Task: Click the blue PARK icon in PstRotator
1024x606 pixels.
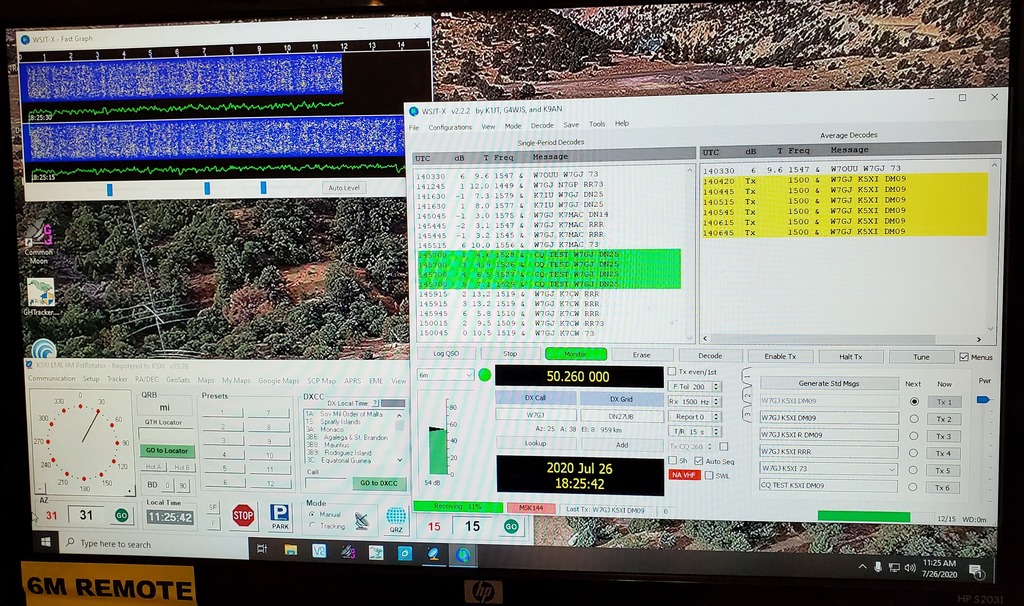Action: (280, 516)
